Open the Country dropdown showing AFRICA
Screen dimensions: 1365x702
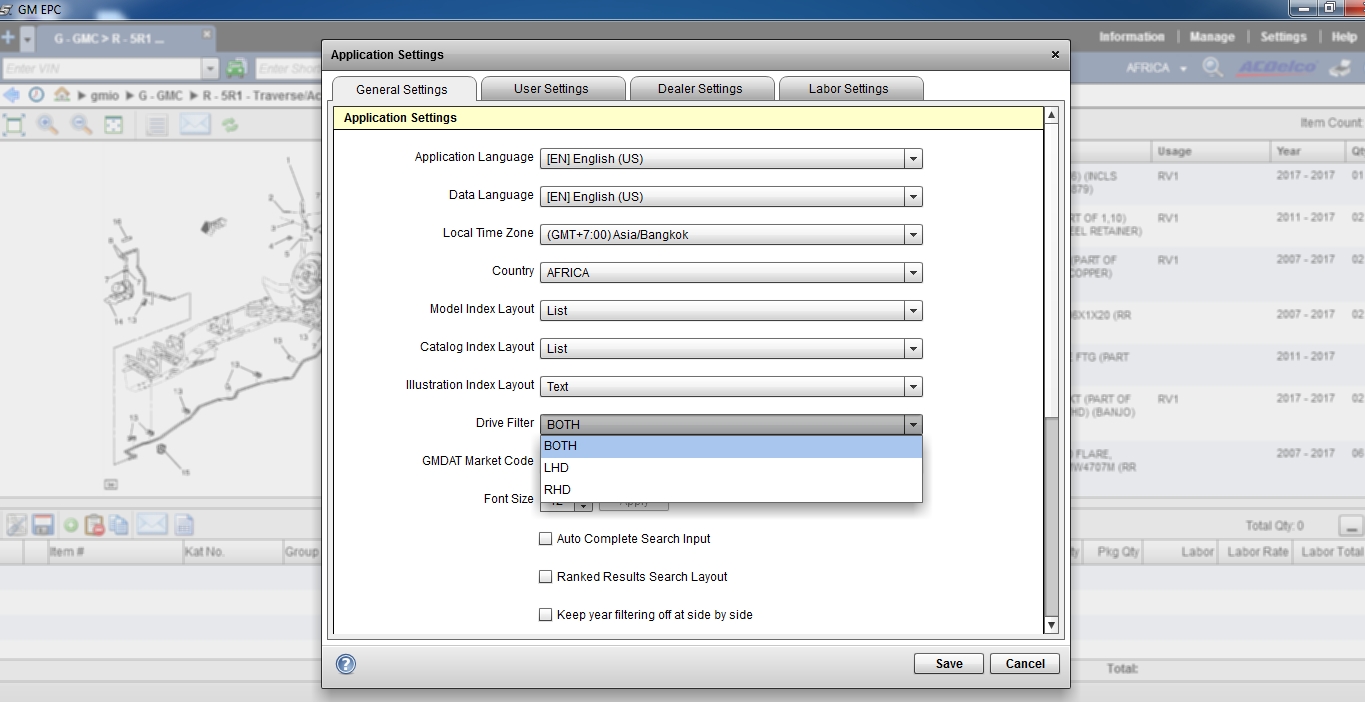[x=731, y=273]
